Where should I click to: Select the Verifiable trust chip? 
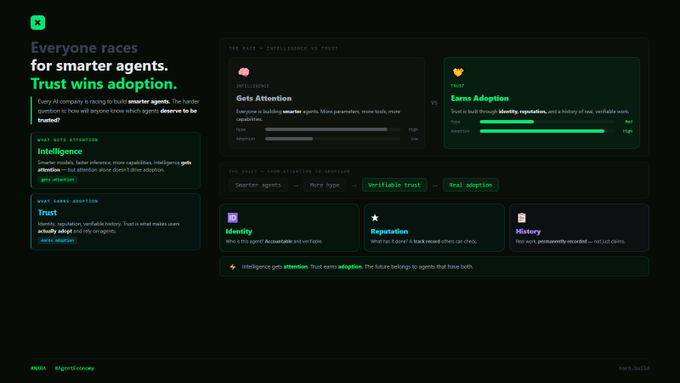(x=394, y=185)
